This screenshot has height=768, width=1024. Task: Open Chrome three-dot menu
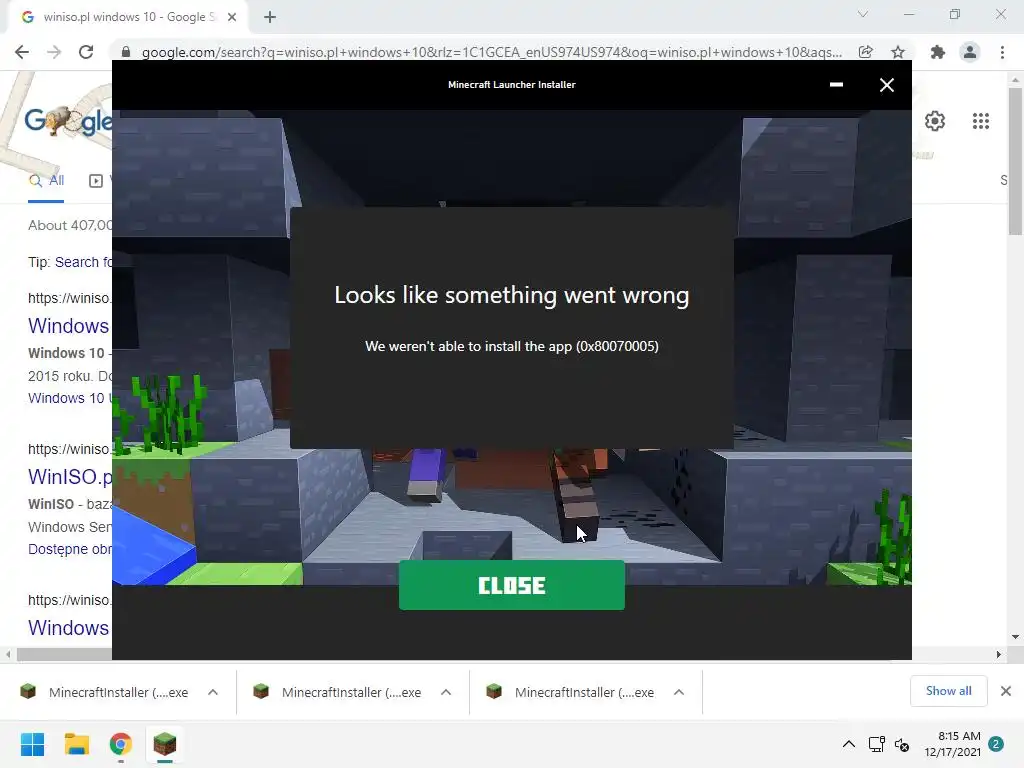[x=1002, y=52]
